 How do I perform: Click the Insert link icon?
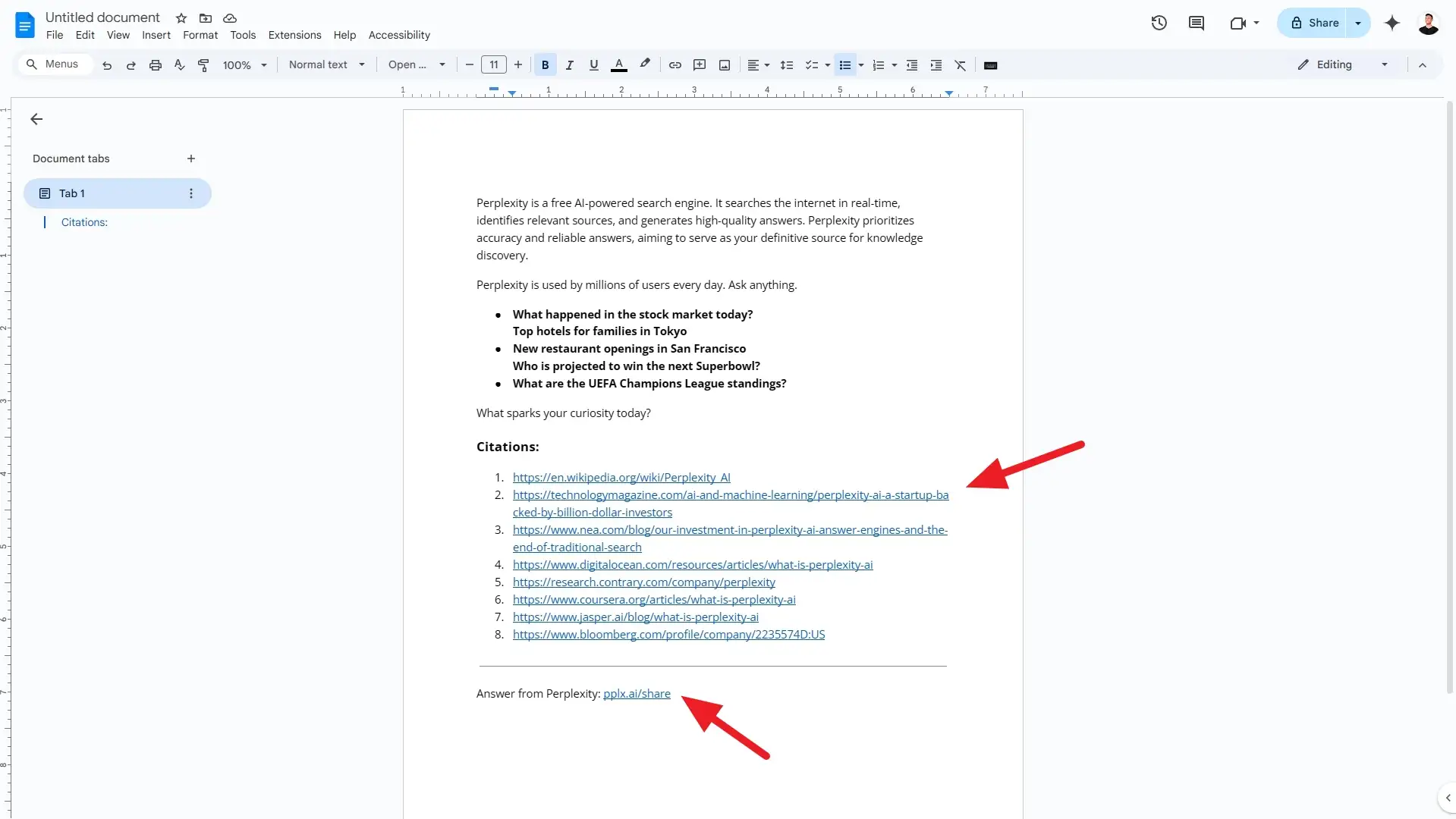tap(675, 65)
